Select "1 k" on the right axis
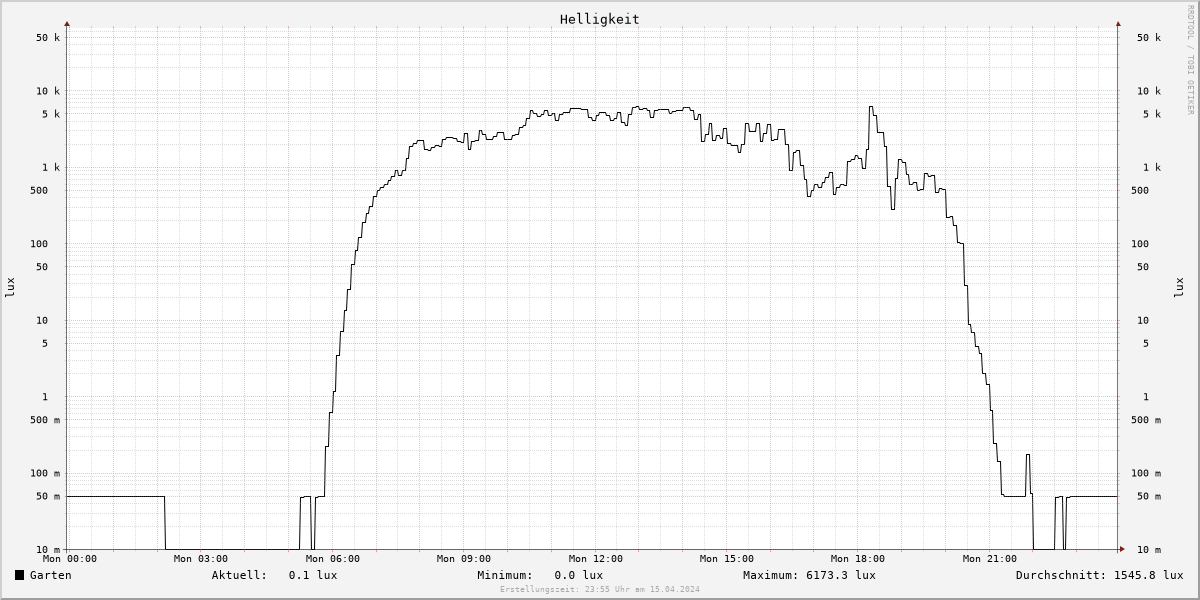1200x600 pixels. click(1152, 168)
